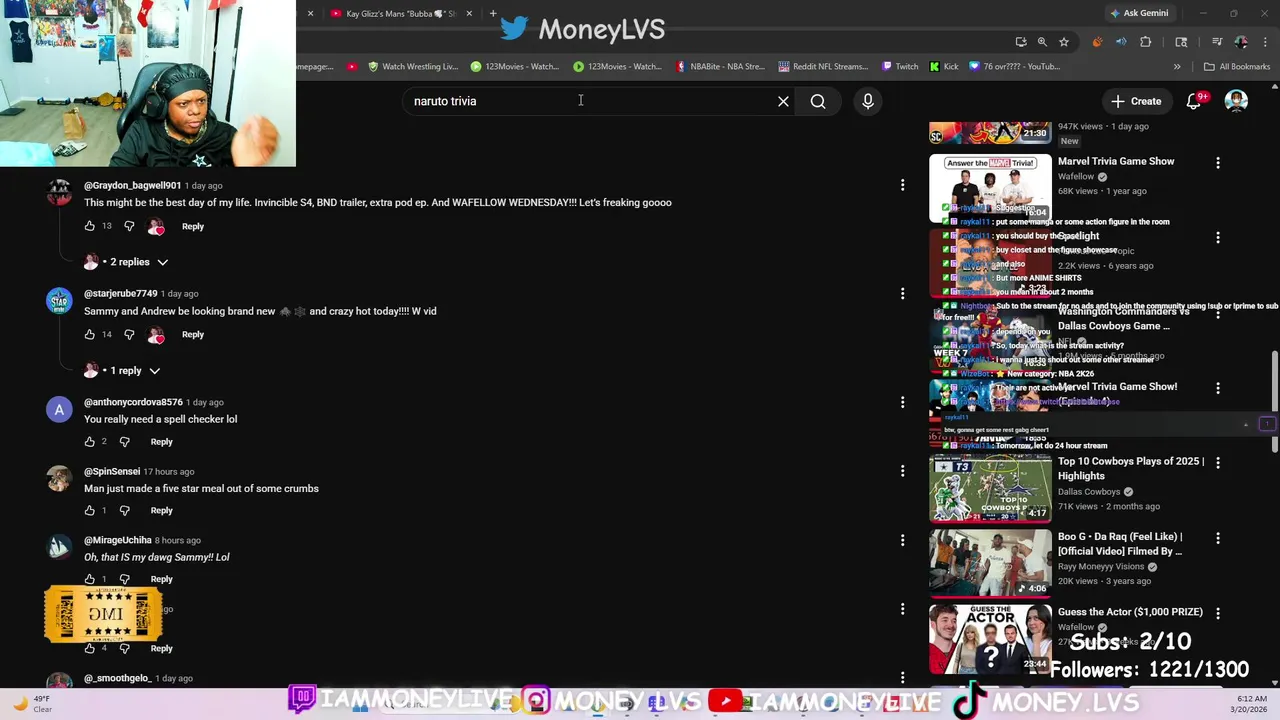Open the 76 ovr???? YouTube bookmark
1280x720 pixels.
(1014, 66)
